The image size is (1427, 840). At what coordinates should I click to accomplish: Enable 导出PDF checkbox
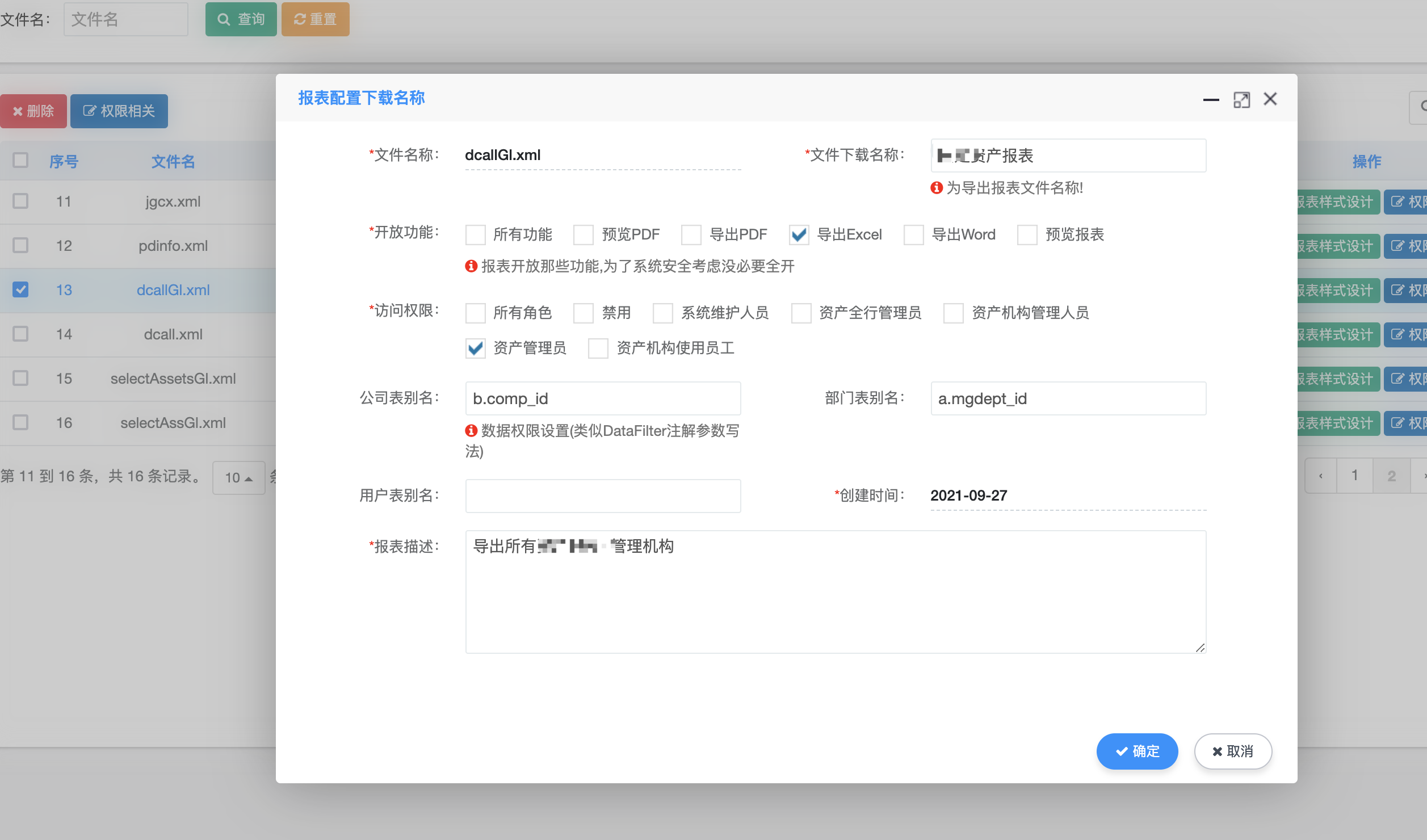click(691, 234)
